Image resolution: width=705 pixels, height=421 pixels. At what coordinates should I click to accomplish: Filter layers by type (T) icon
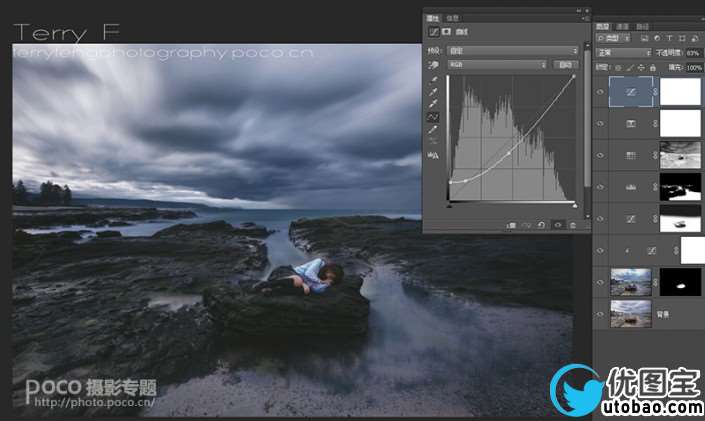click(669, 38)
